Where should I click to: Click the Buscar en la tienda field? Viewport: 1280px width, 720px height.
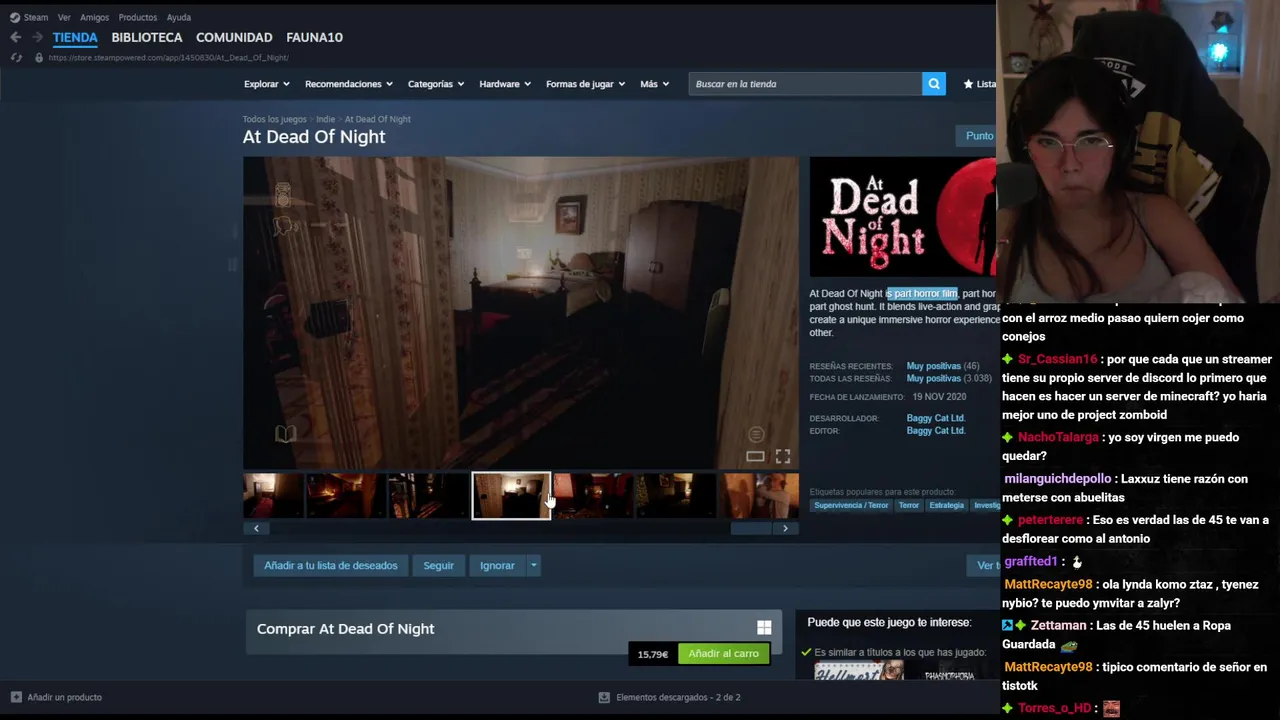[805, 84]
